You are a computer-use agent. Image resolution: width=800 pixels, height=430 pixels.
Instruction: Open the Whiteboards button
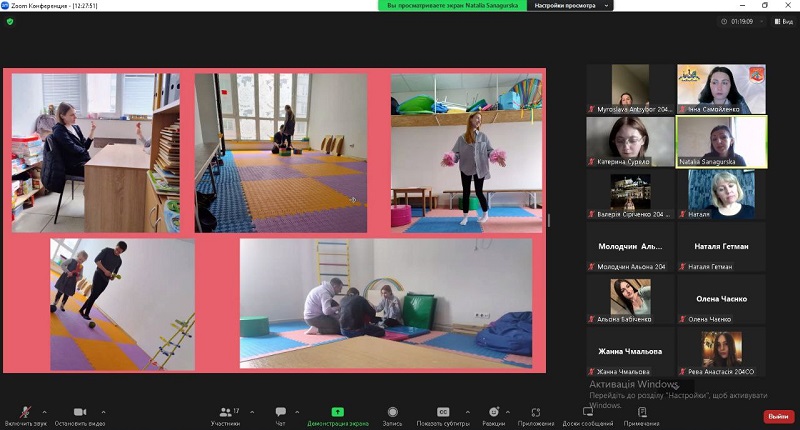pos(588,413)
